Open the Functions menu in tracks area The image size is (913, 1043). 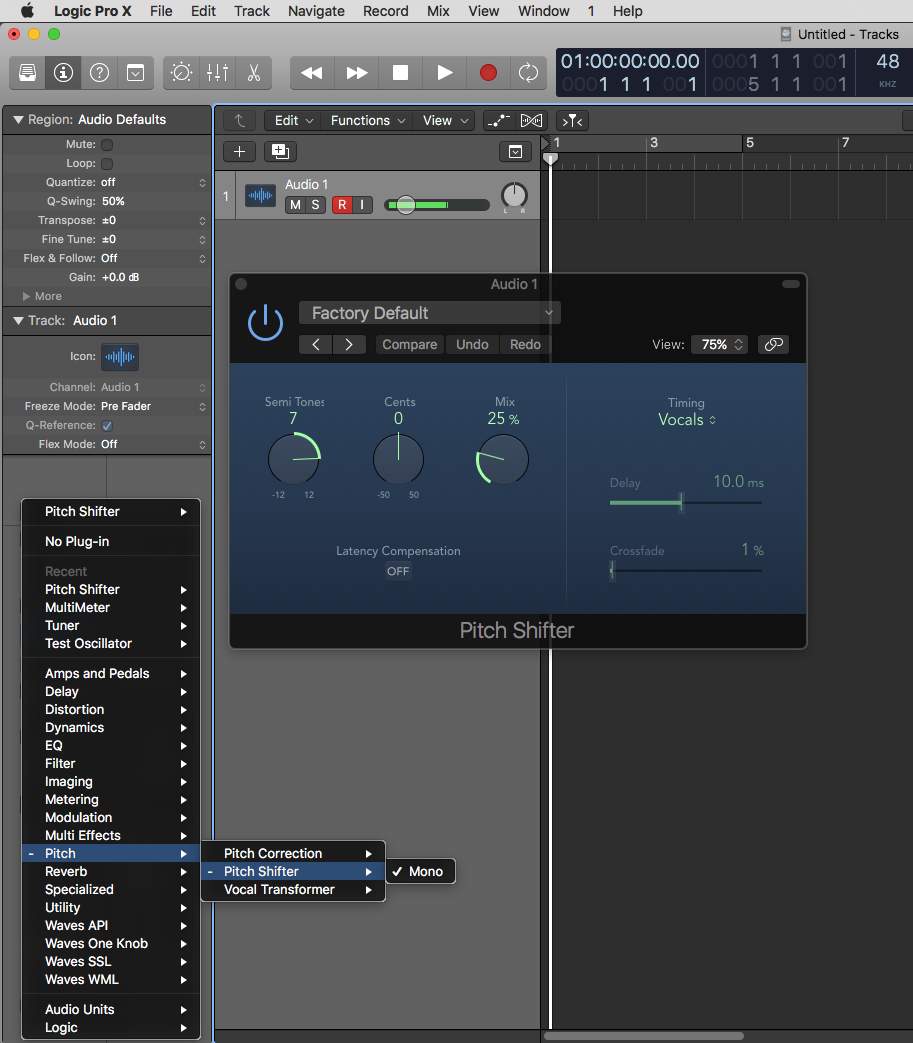pyautogui.click(x=368, y=120)
